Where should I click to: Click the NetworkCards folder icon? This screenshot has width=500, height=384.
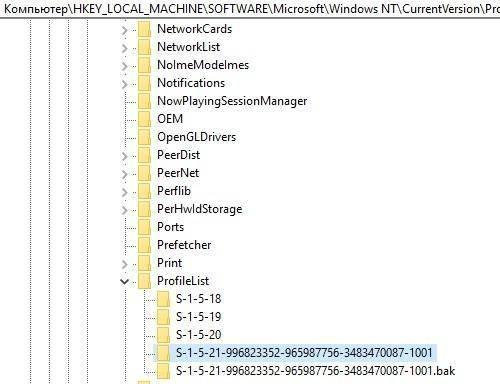click(x=144, y=29)
